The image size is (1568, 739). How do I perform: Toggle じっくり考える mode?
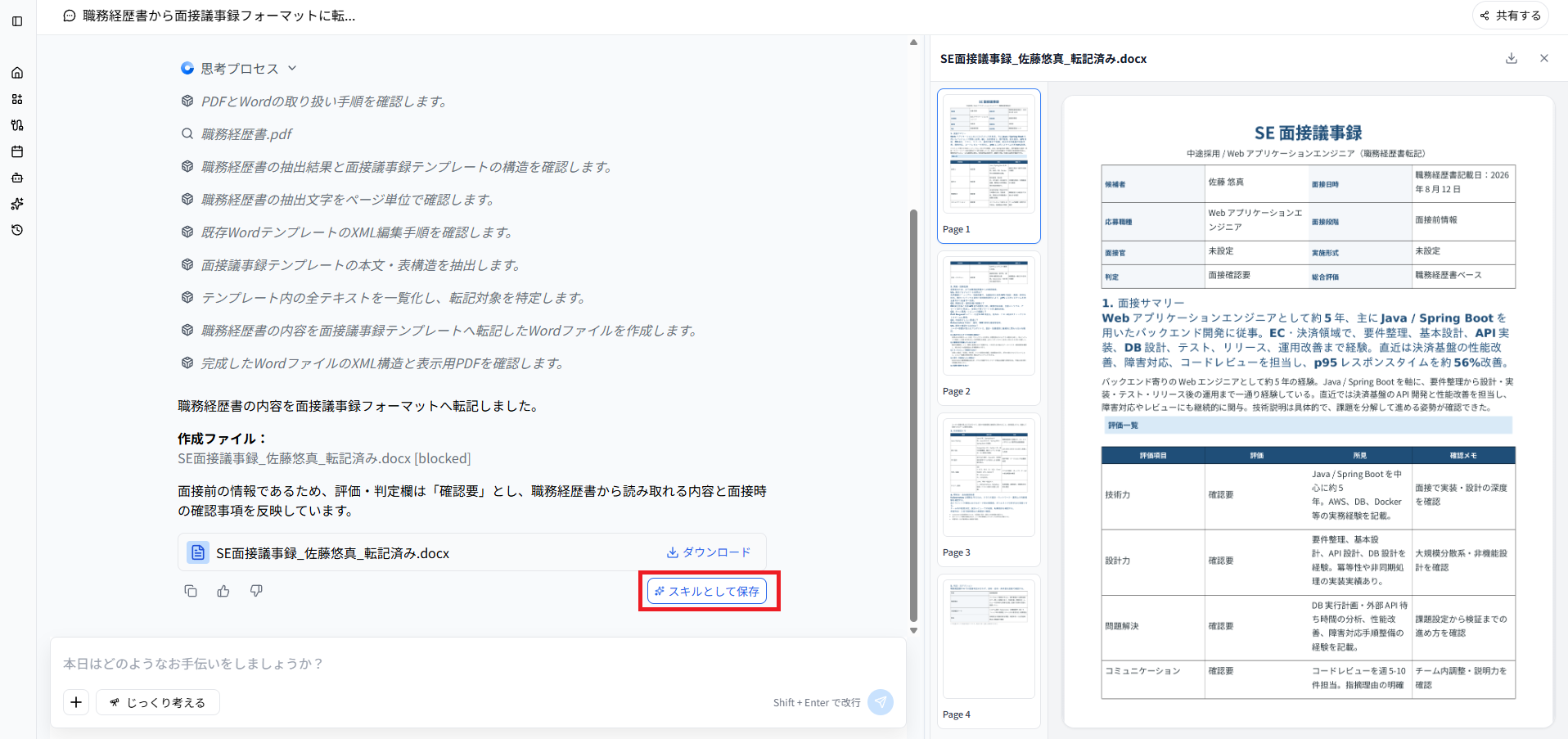[158, 702]
